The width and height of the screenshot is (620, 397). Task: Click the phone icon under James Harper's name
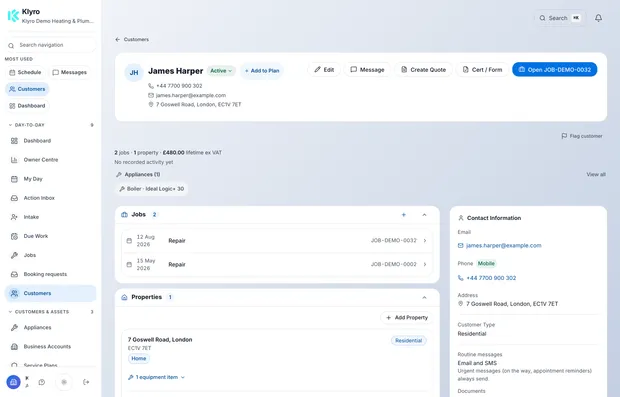click(x=151, y=86)
